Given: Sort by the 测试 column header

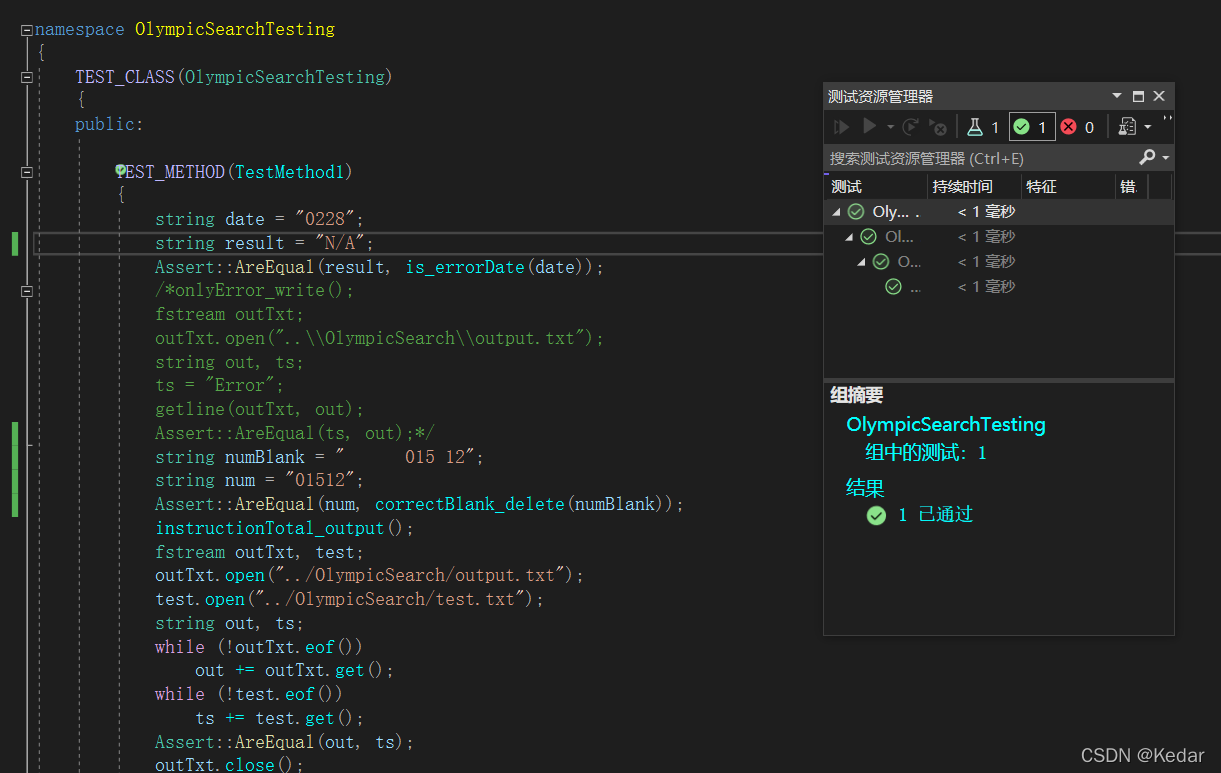Looking at the screenshot, I should coord(876,186).
